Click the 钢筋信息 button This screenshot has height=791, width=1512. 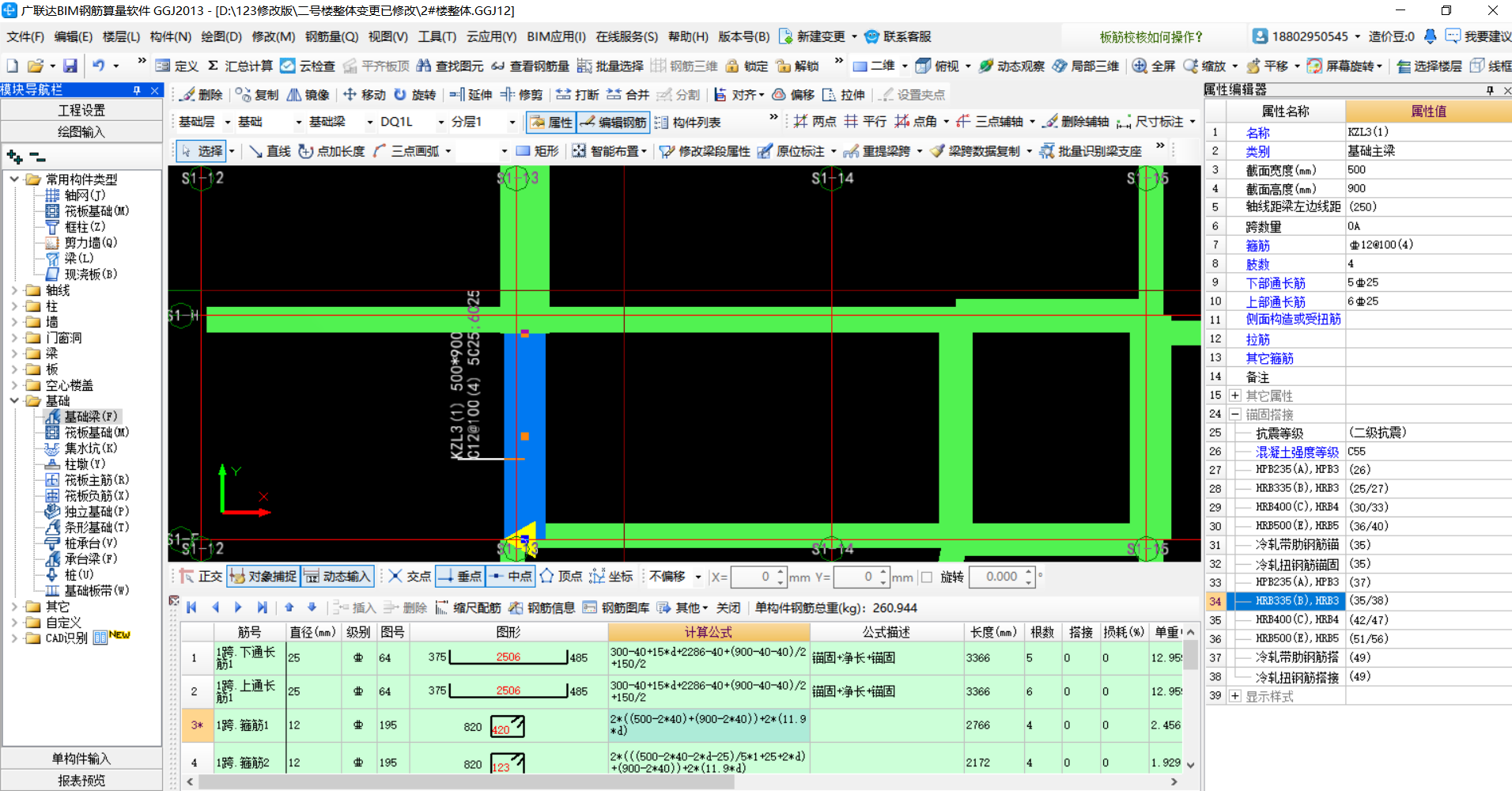tap(542, 607)
